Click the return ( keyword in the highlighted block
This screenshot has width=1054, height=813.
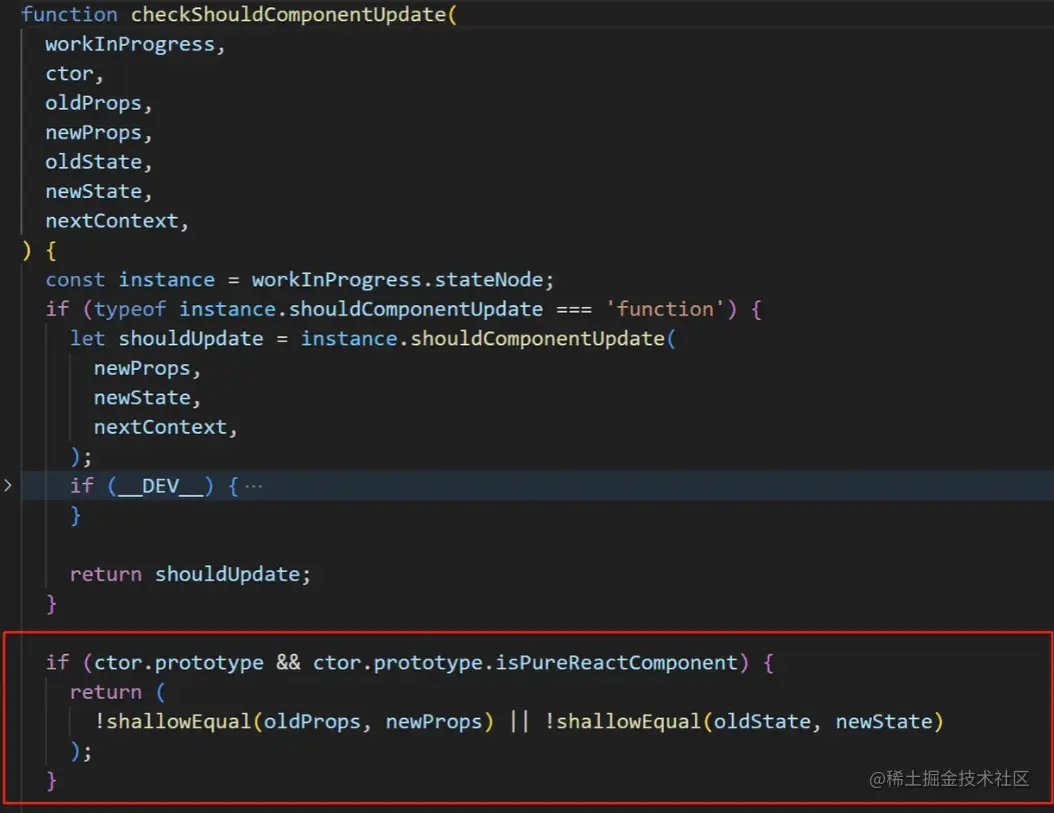117,692
